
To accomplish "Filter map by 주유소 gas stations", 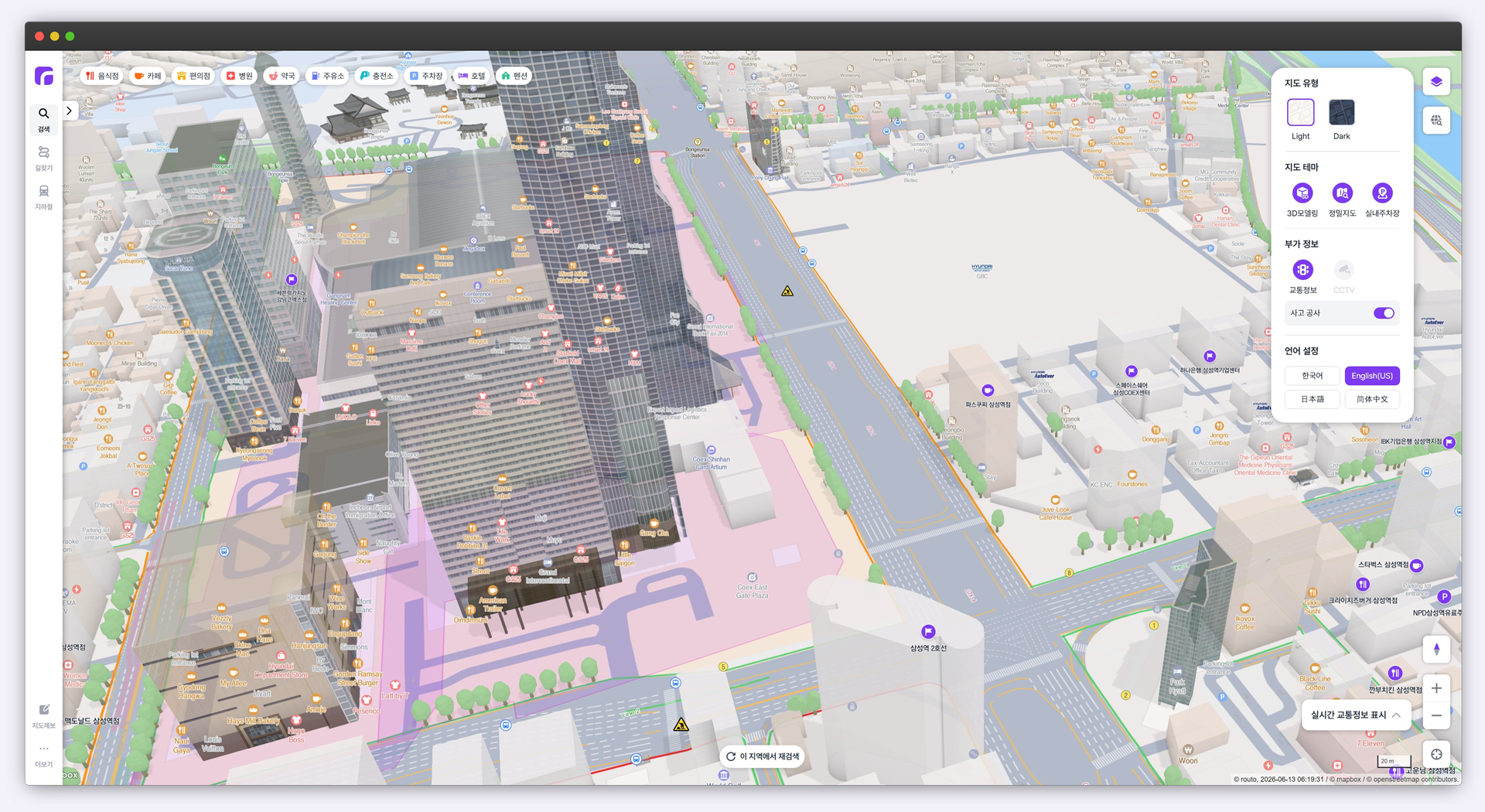I will tap(327, 76).
